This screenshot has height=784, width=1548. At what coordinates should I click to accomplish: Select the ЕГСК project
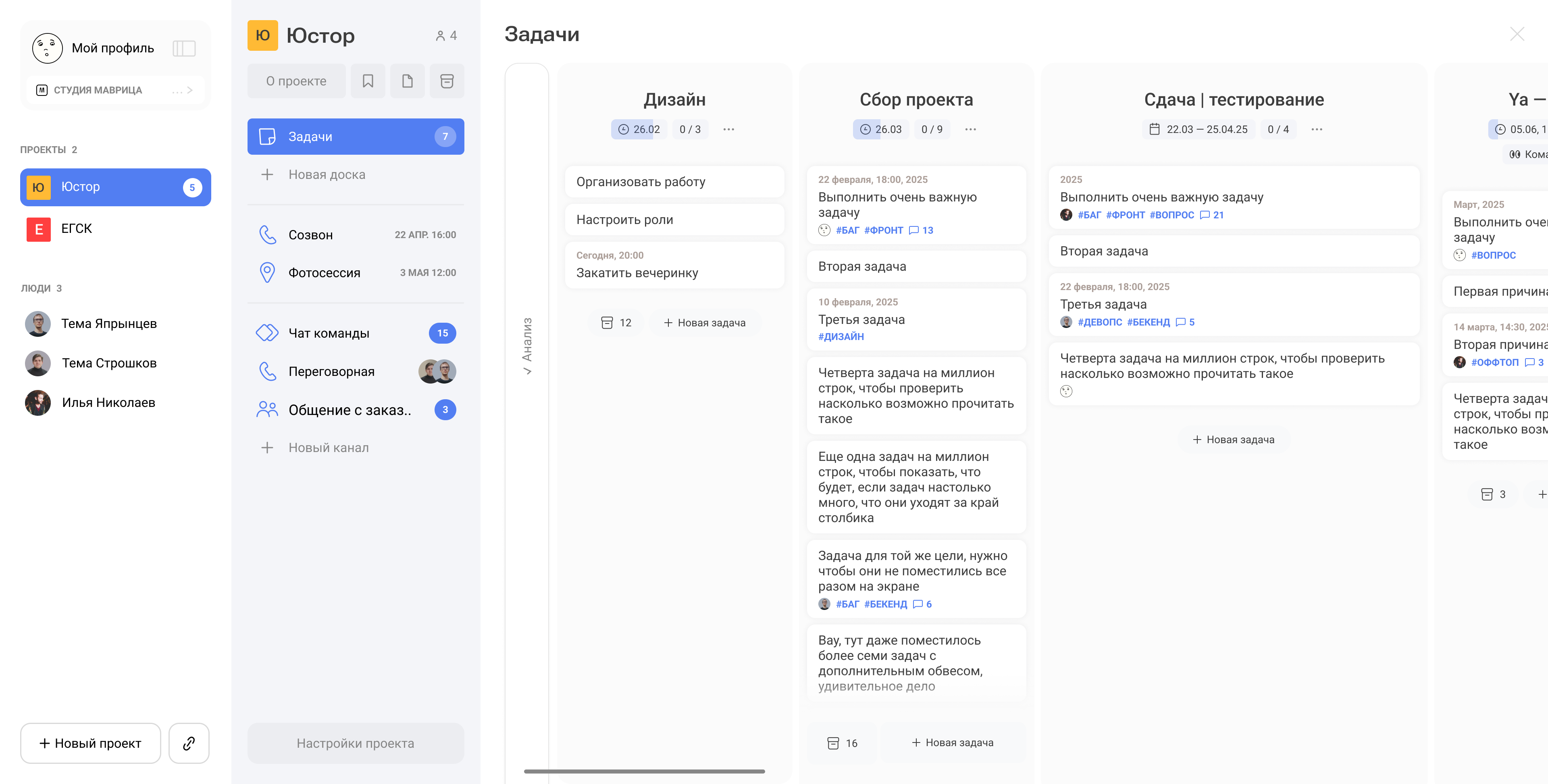pyautogui.click(x=77, y=229)
